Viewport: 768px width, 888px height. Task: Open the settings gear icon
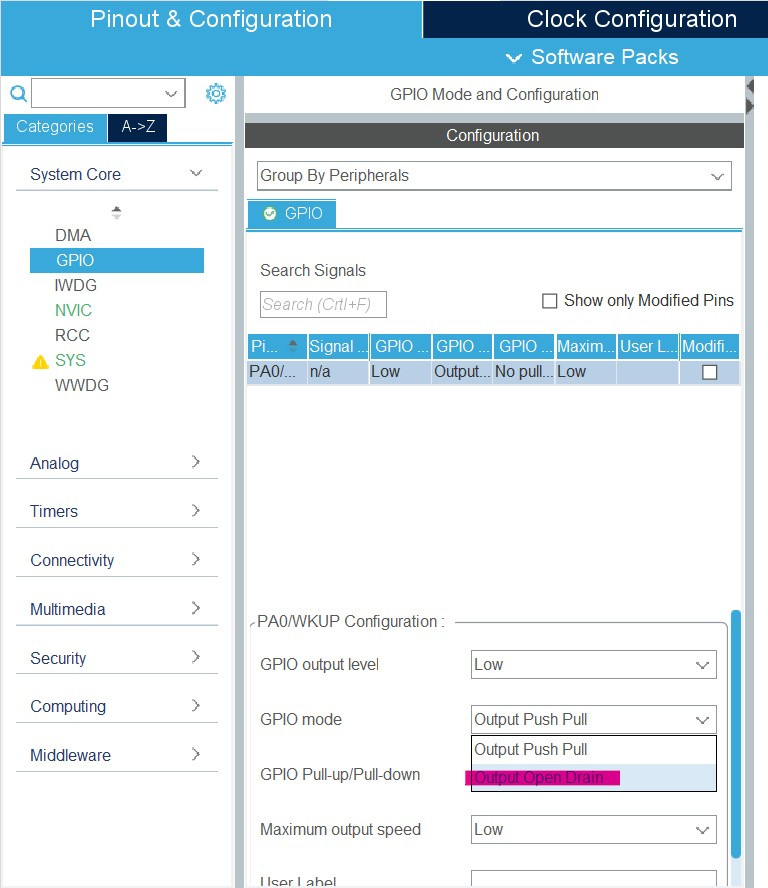[216, 93]
